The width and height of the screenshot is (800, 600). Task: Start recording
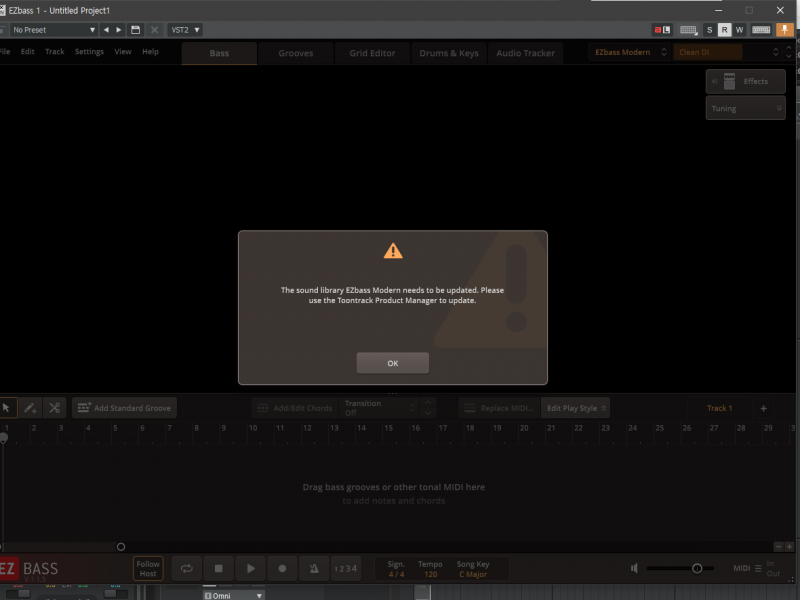click(x=282, y=568)
